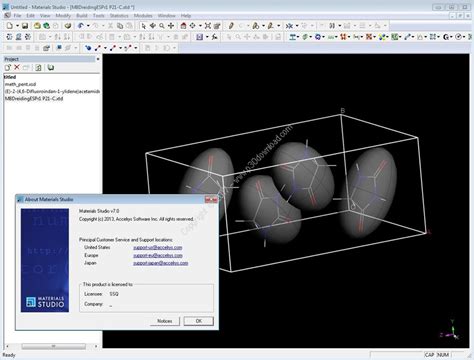474x360 pixels.
Task: Open the Modules menu
Action: tap(143, 16)
